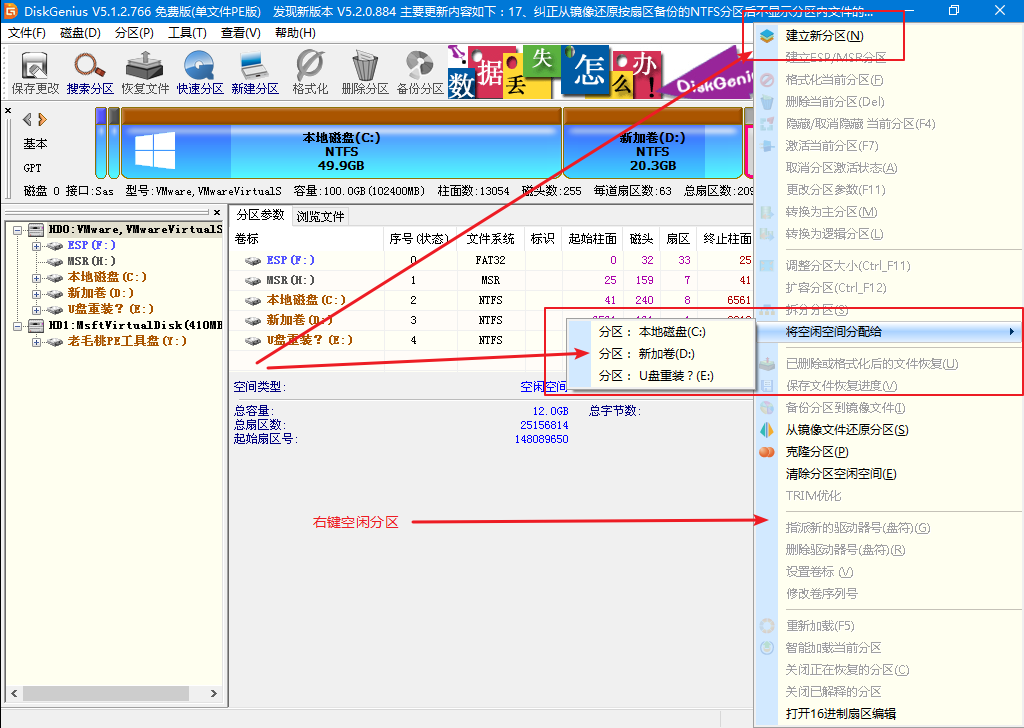Viewport: 1024px width, 728px height.
Task: Expand 本地磁盘(C:) node in disk tree
Action: click(x=37, y=278)
